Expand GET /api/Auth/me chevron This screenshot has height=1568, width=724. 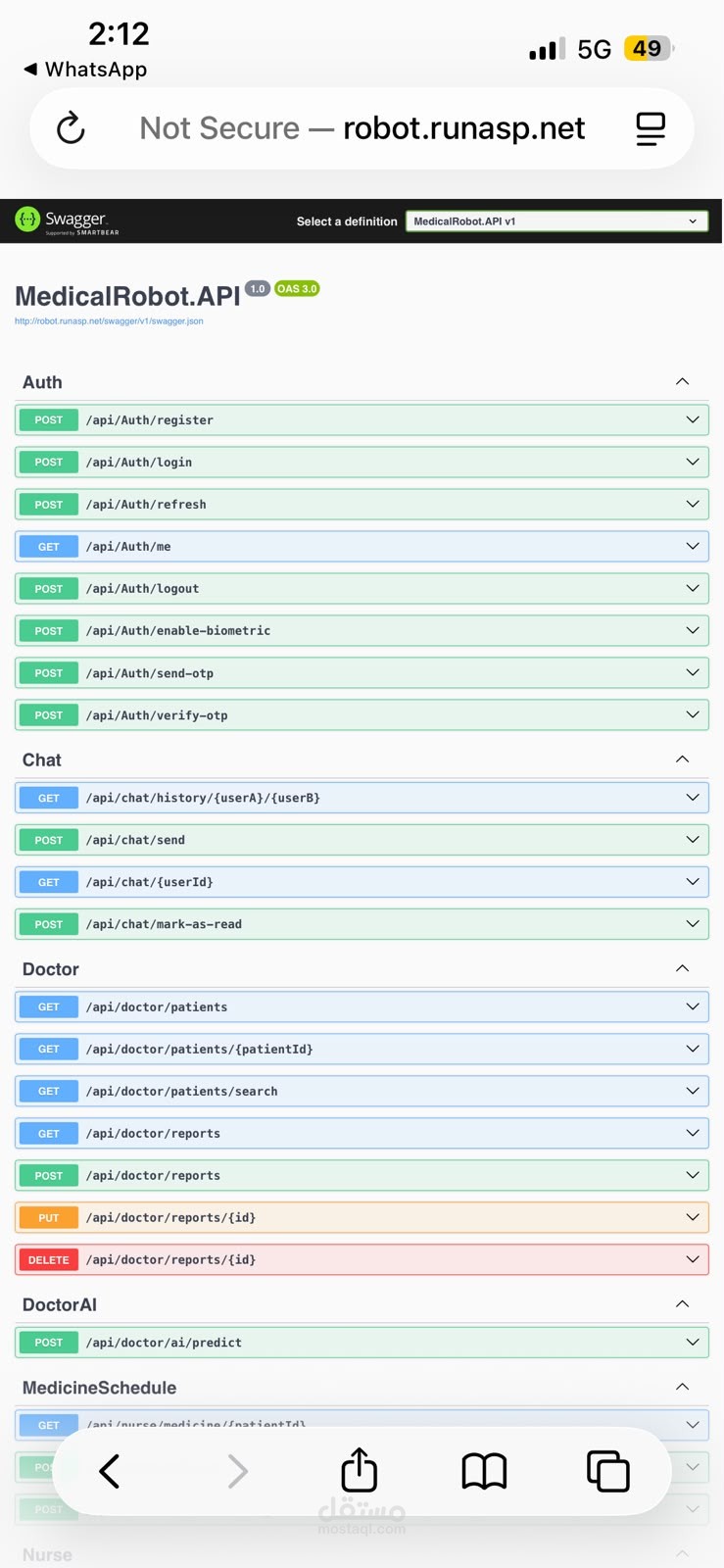tap(693, 546)
